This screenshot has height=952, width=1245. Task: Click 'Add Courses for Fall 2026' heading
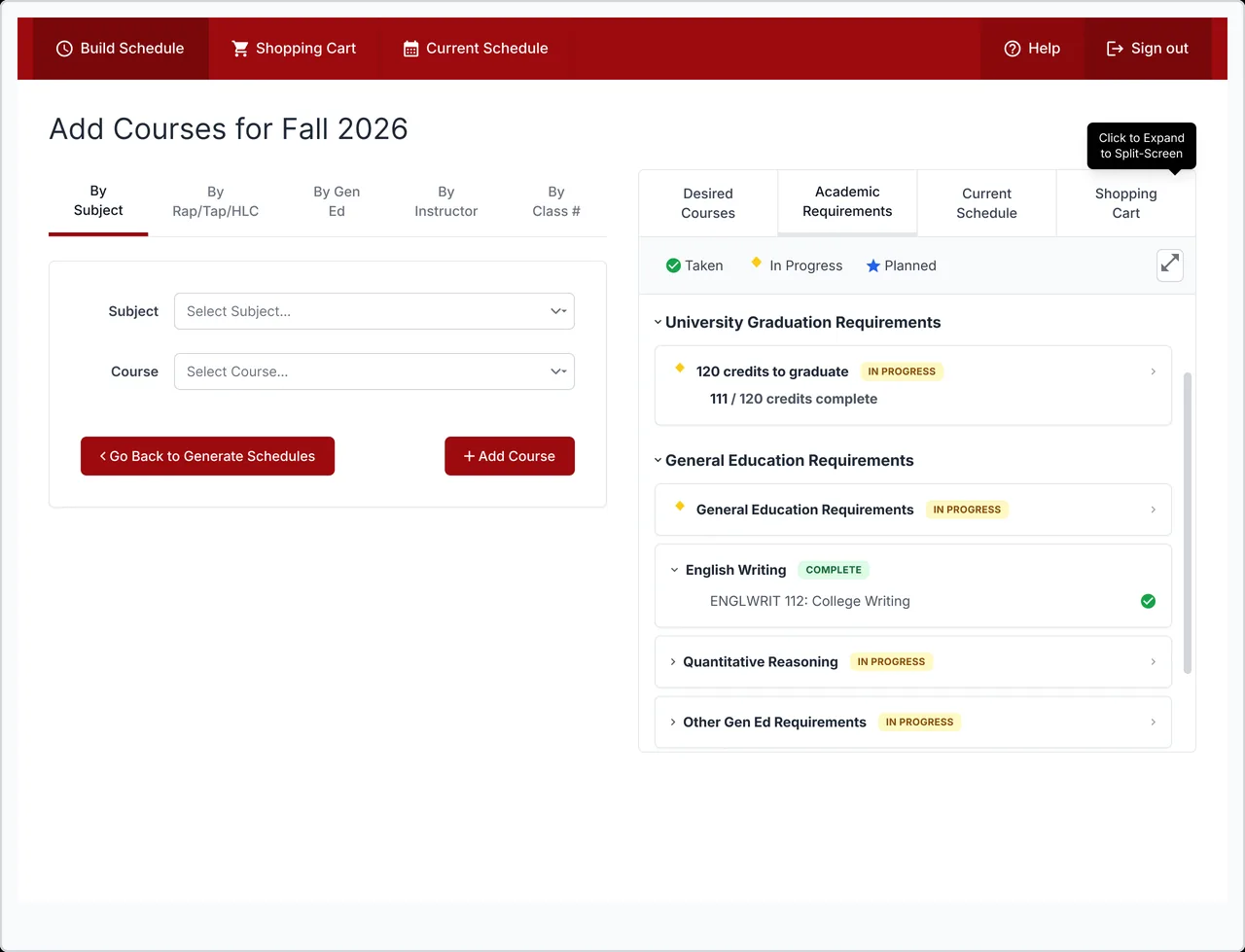point(229,128)
